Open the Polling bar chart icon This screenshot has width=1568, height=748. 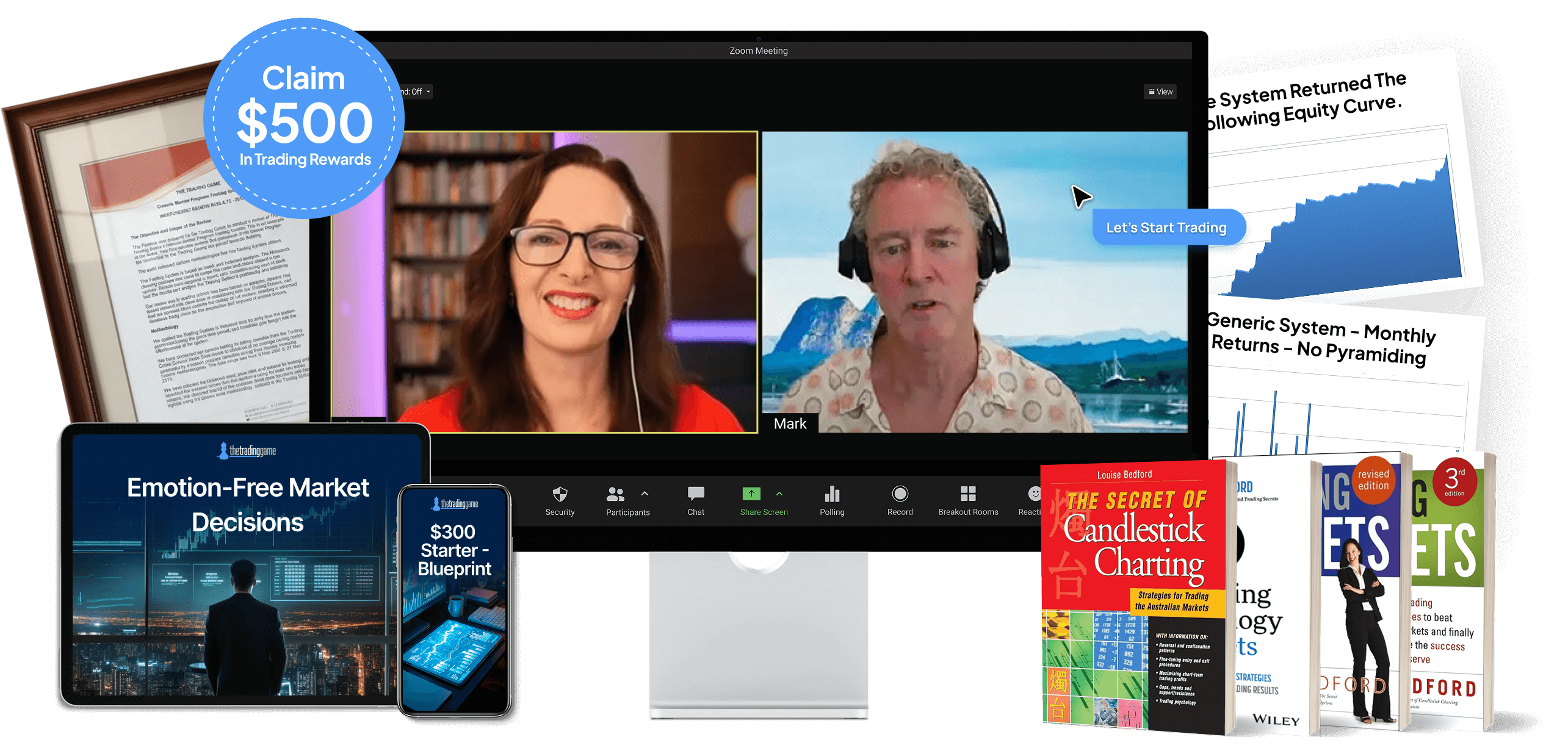click(x=832, y=494)
